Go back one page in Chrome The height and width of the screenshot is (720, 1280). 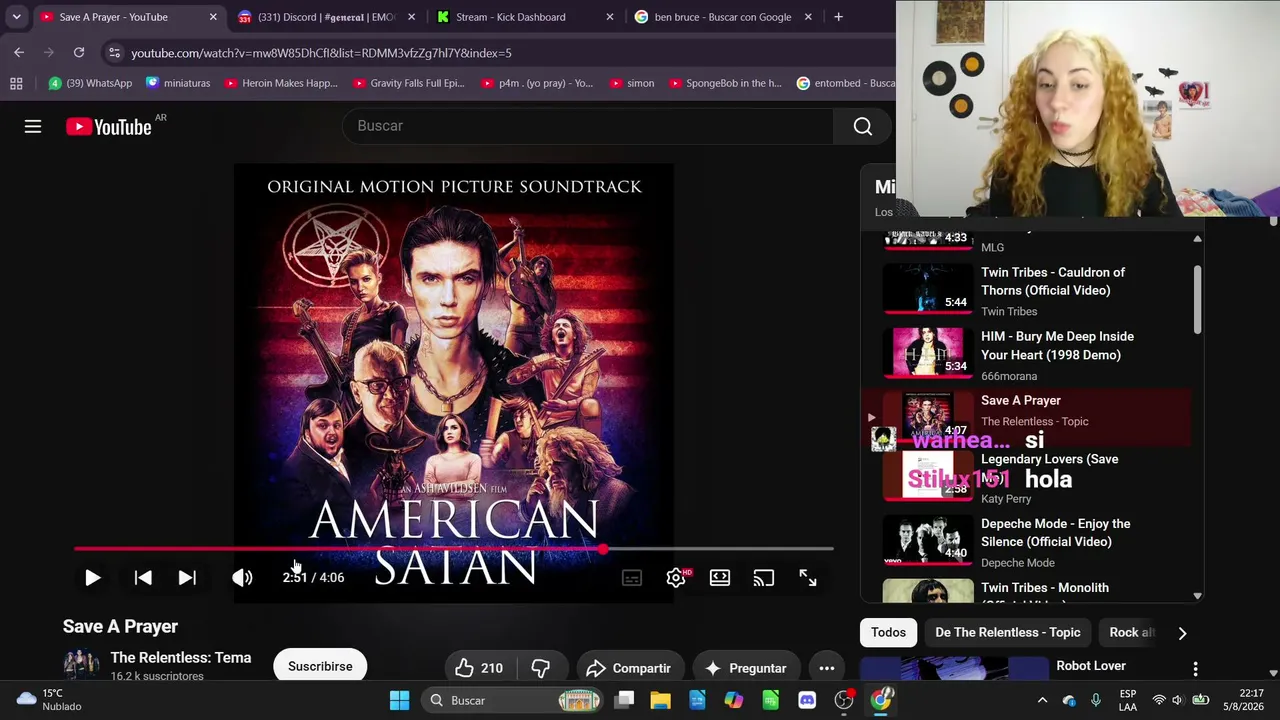pos(19,52)
